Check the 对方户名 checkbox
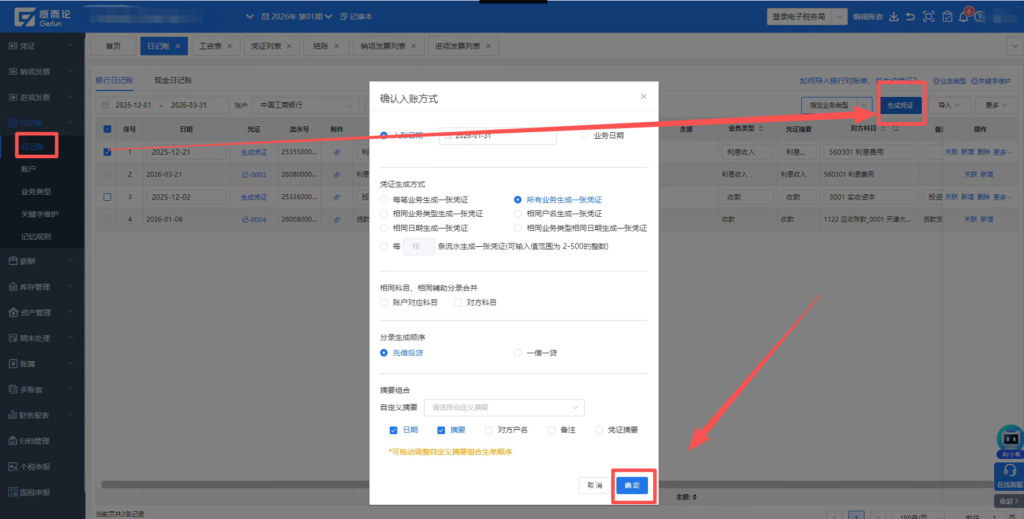The height and width of the screenshot is (519, 1024). pos(489,430)
